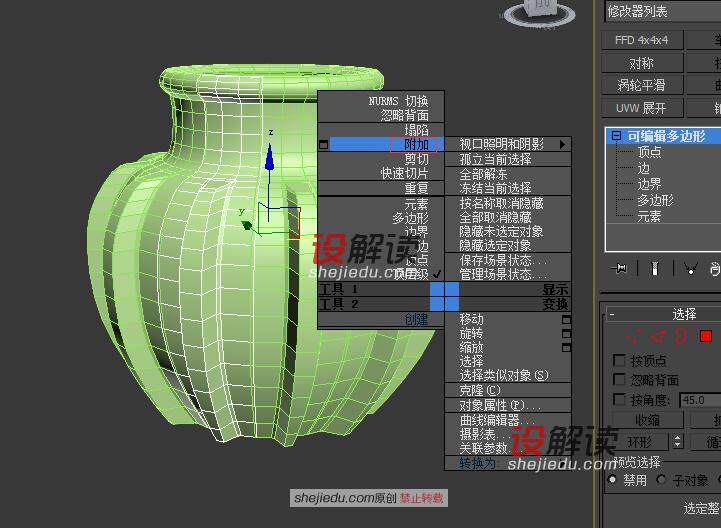Collapse the 可编辑多边形 tree node
This screenshot has width=721, height=528.
[x=616, y=136]
